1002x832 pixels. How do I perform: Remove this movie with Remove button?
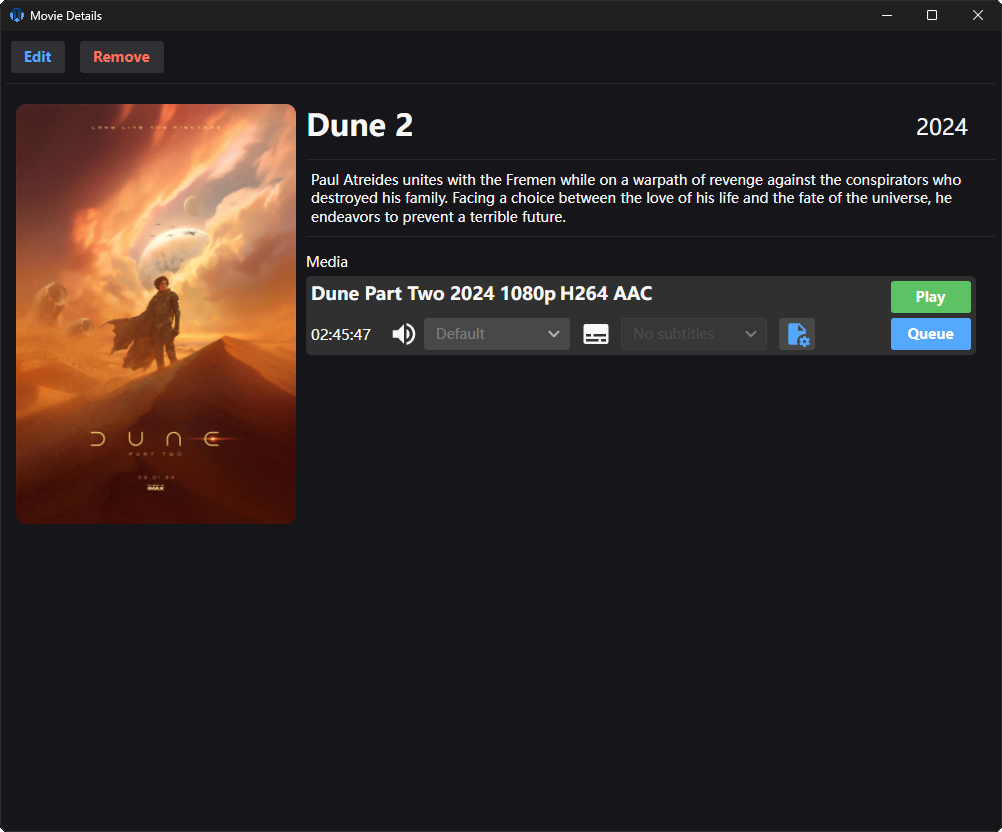(x=121, y=57)
